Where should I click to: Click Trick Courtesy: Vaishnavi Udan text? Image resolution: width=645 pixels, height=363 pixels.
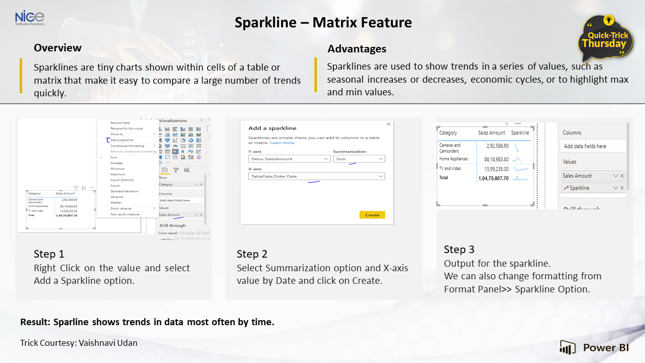coord(79,343)
